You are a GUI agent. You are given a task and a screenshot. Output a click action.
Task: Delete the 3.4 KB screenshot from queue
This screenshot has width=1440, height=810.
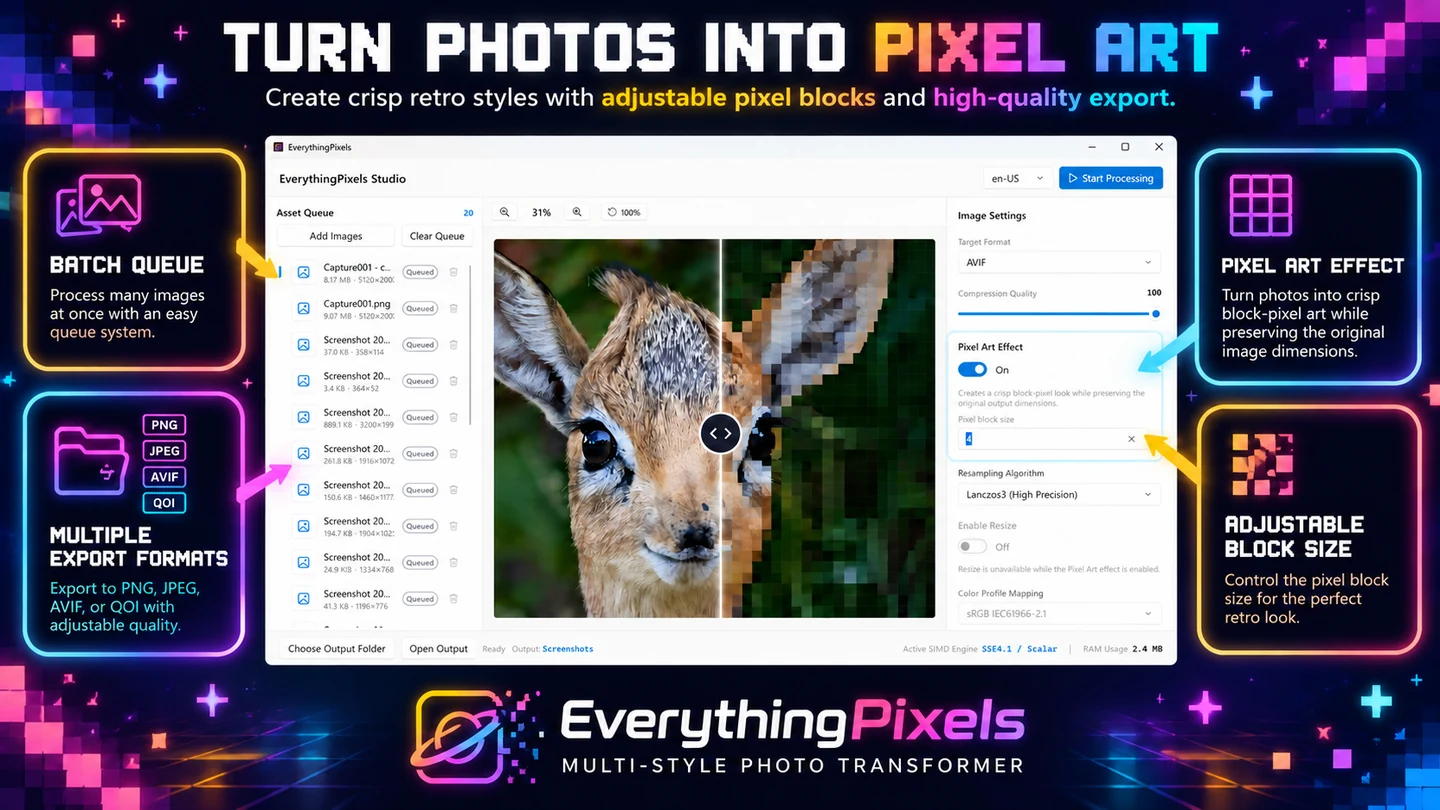(x=453, y=381)
